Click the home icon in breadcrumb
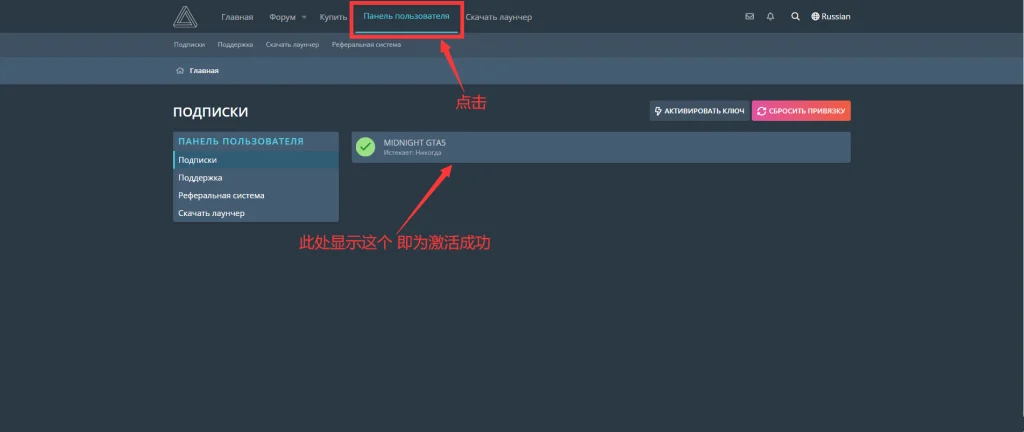The width and height of the screenshot is (1024, 432). click(x=179, y=71)
